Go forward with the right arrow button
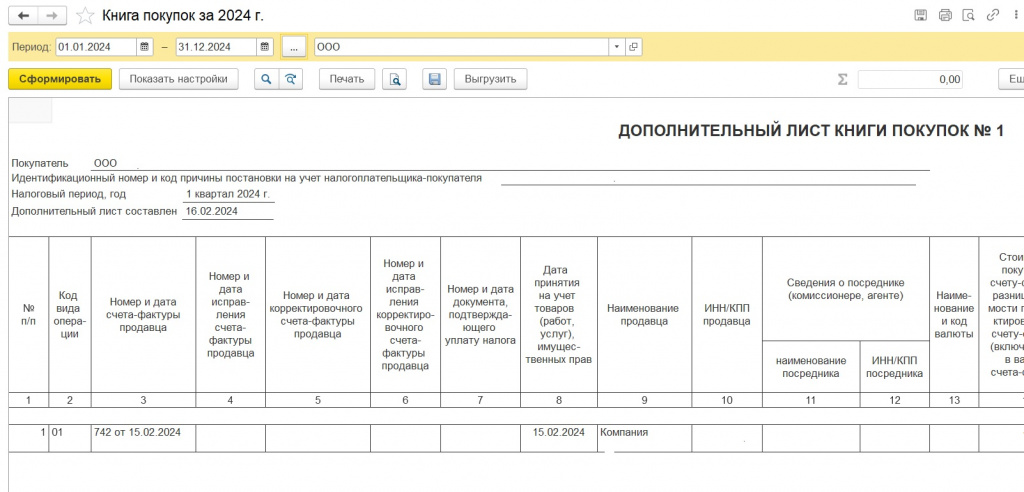This screenshot has width=1024, height=492. [53, 16]
